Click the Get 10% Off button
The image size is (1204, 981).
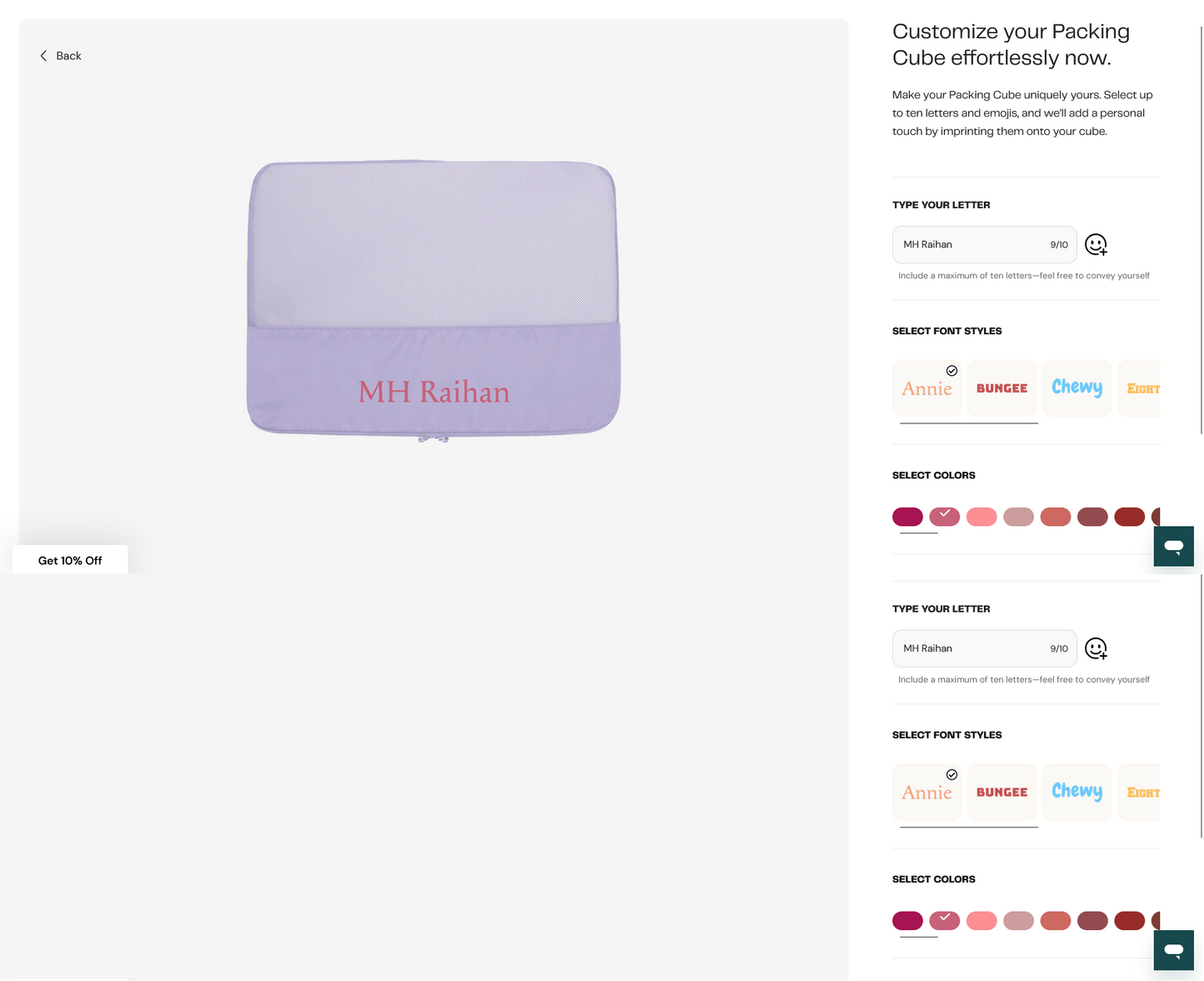(70, 560)
